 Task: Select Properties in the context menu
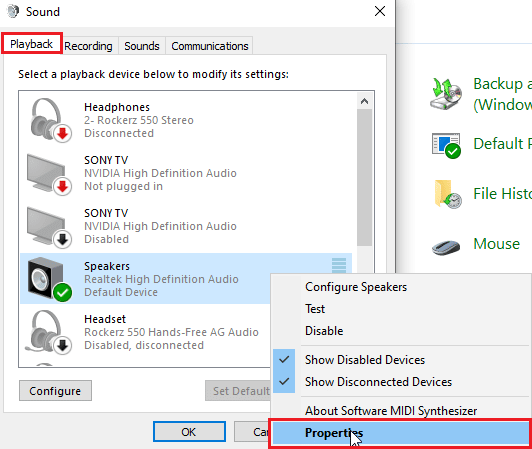pyautogui.click(x=401, y=433)
